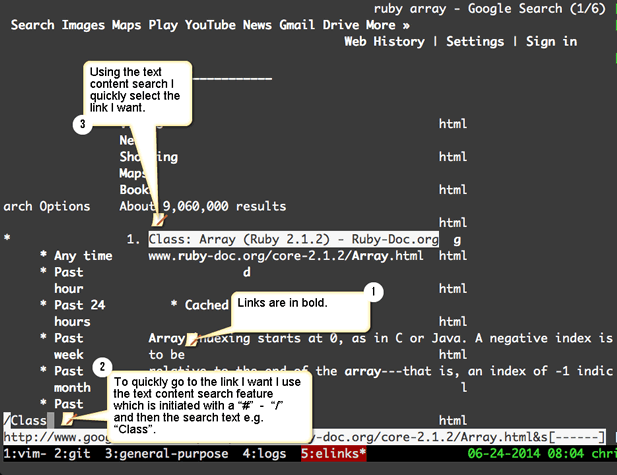This screenshot has height=475, width=617.
Task: Switch to tmux window 5:elinks
Action: 334,453
